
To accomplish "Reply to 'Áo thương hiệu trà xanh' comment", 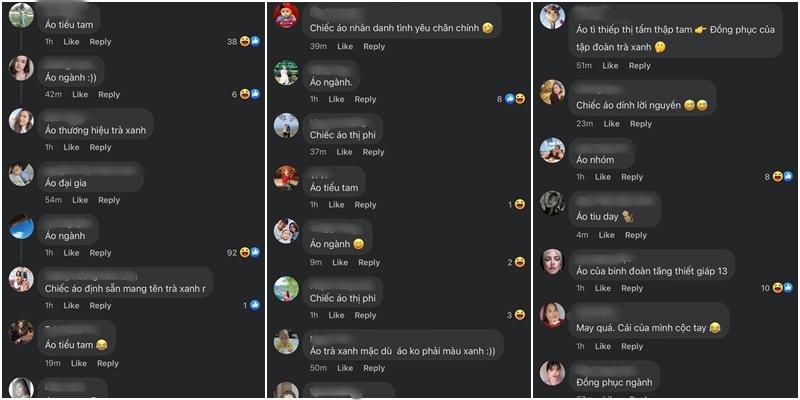I will (100, 147).
